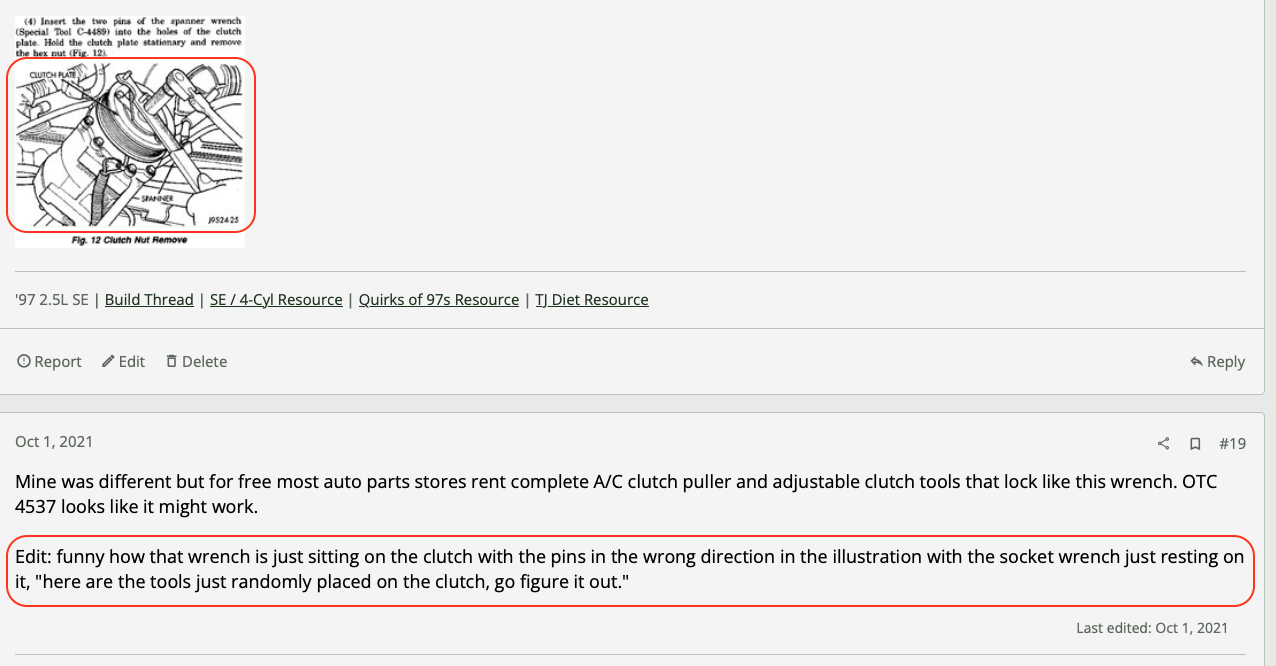Viewport: 1276px width, 666px height.
Task: Click the paragraph mentioning OTC 4537
Action: [x=615, y=494]
